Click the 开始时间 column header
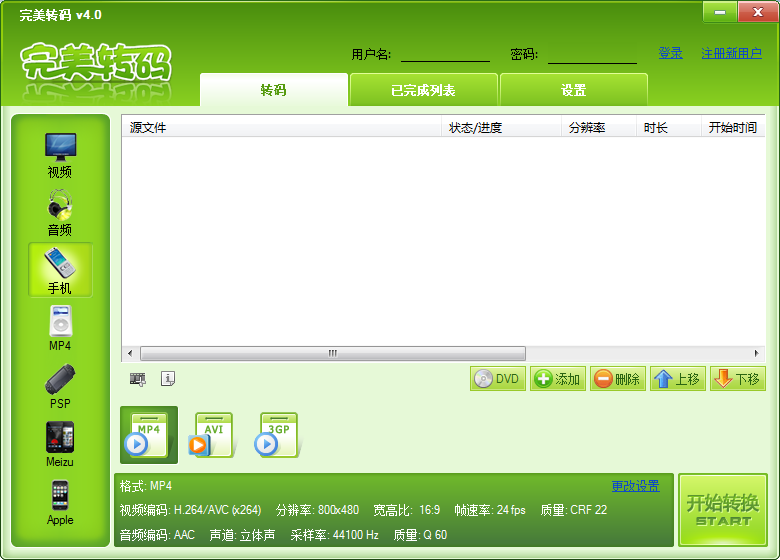Screen dimensions: 780x560 (733, 128)
